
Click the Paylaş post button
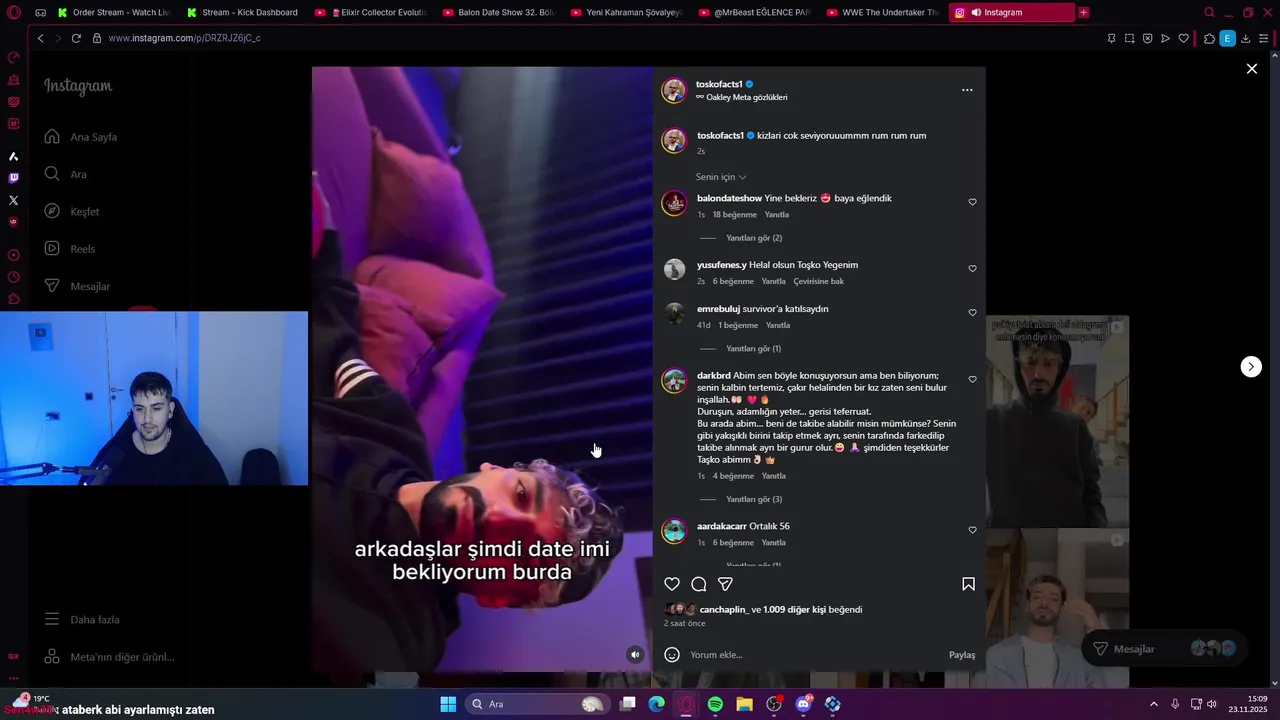click(962, 655)
